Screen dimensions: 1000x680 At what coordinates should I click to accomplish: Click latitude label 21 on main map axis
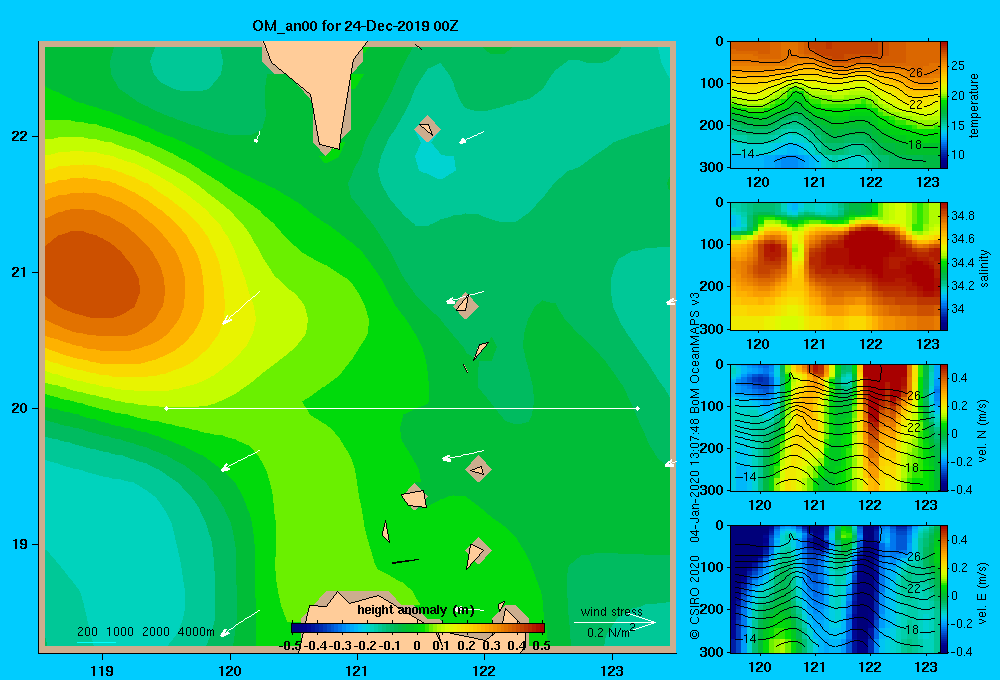20,272
